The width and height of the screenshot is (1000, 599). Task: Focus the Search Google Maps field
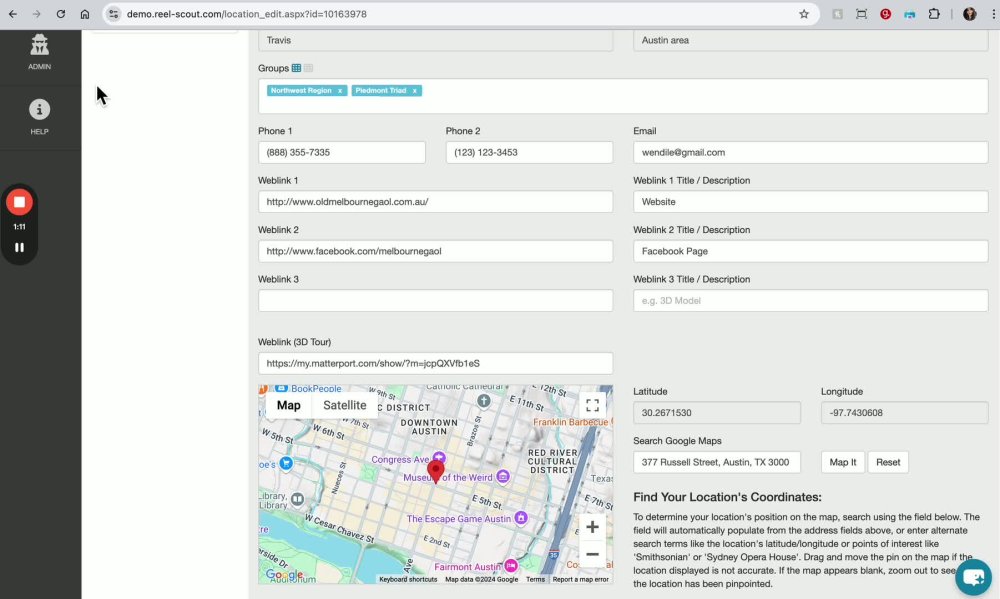click(716, 462)
